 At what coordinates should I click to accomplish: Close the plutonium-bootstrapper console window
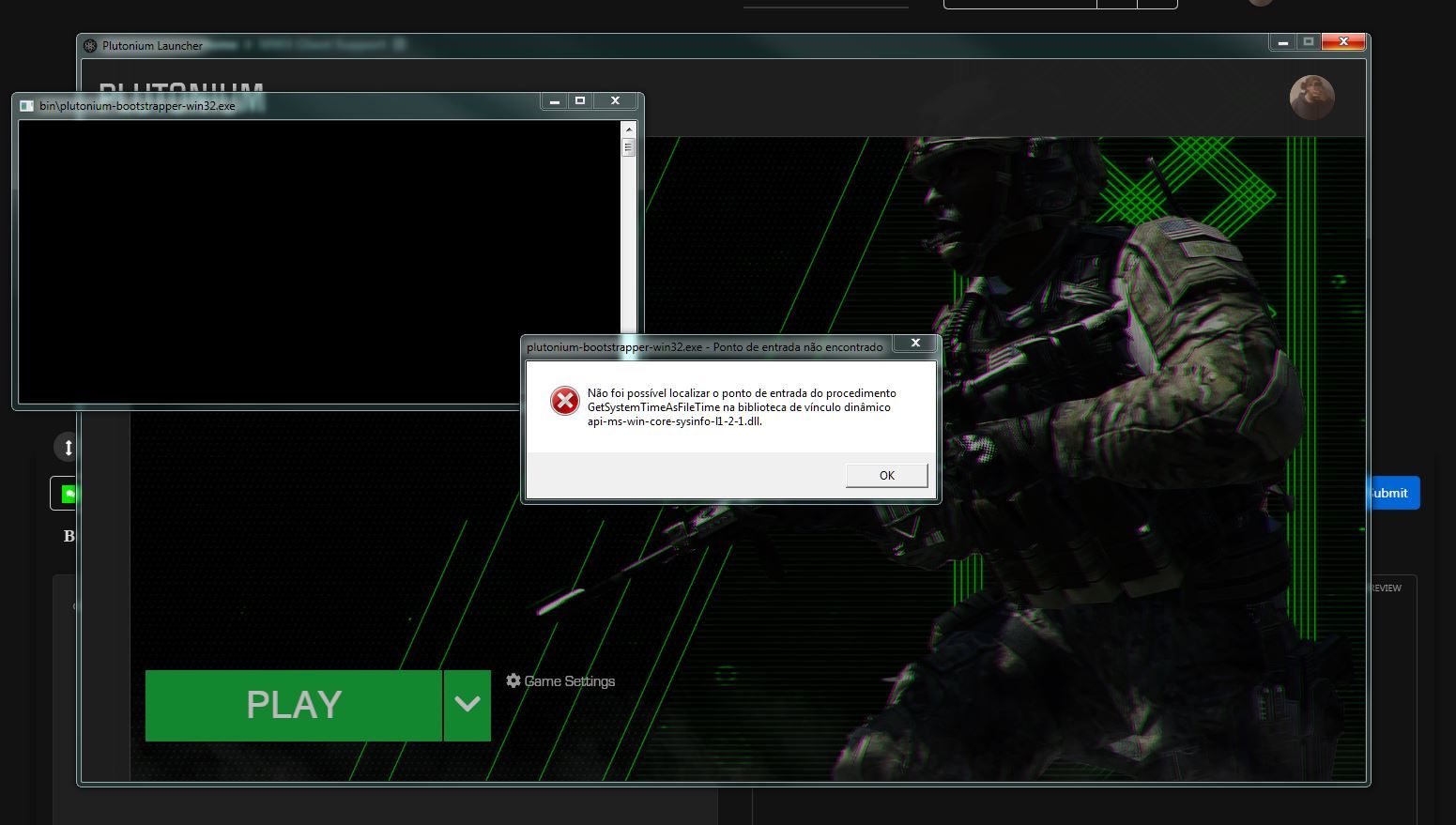616,100
